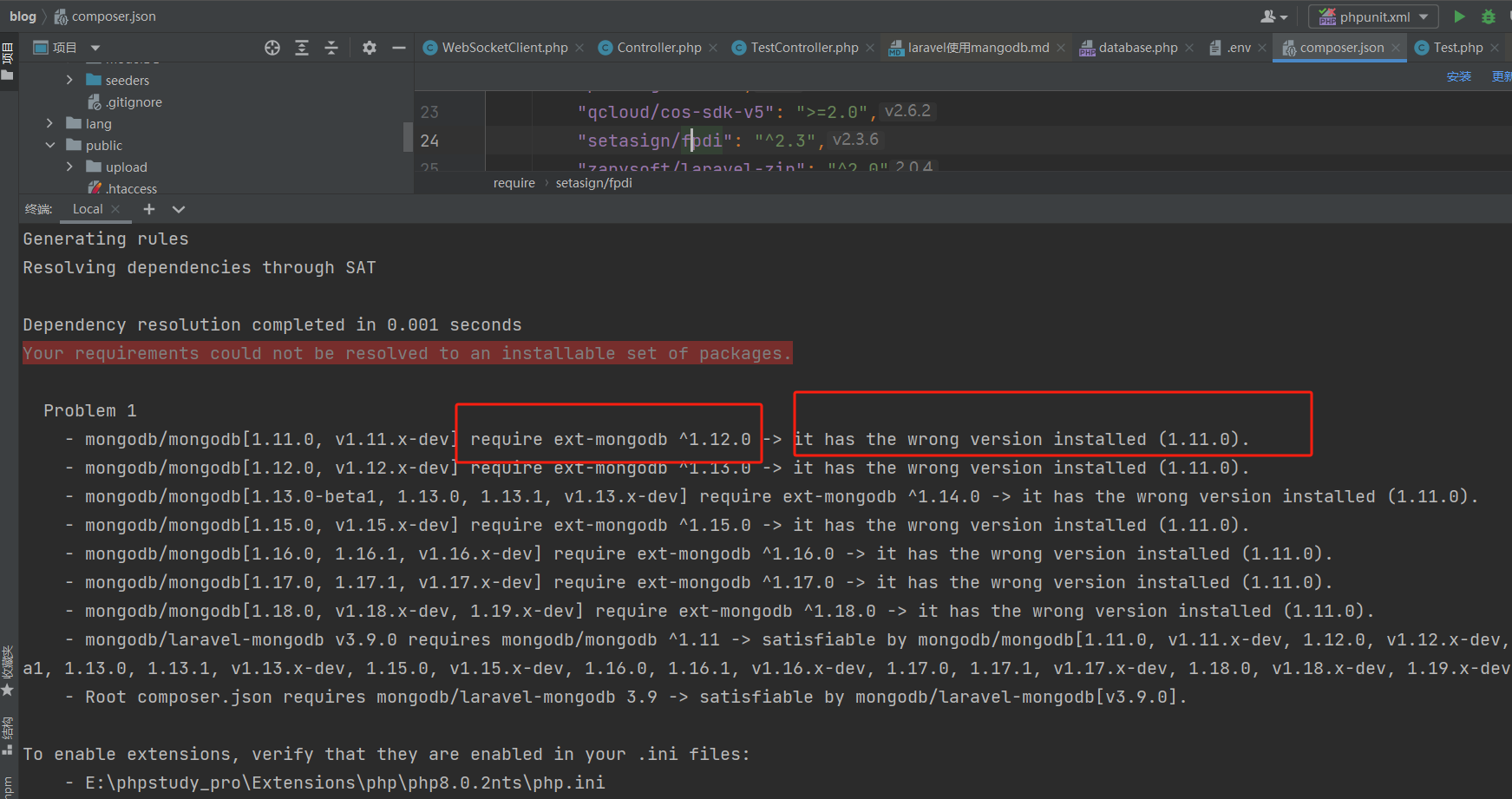This screenshot has width=1512, height=799.
Task: Close the TestController.php tab
Action: click(x=870, y=48)
